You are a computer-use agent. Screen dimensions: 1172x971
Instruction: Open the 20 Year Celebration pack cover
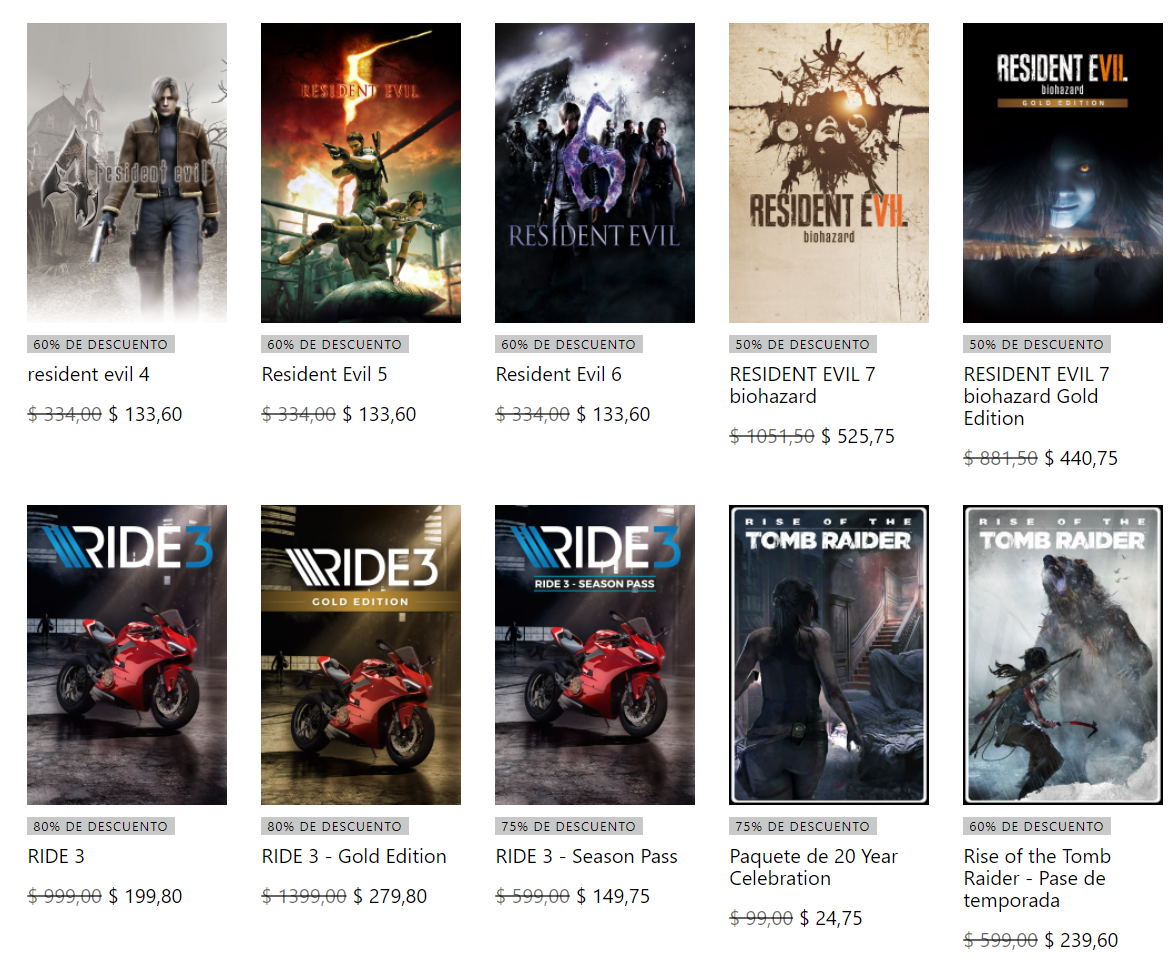coord(829,655)
